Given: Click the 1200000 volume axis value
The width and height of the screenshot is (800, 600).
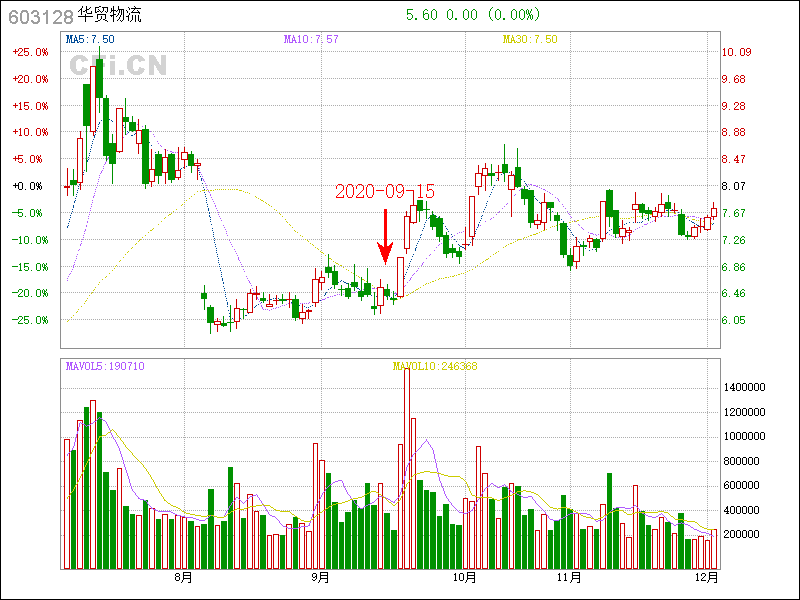Looking at the screenshot, I should pyautogui.click(x=745, y=412).
